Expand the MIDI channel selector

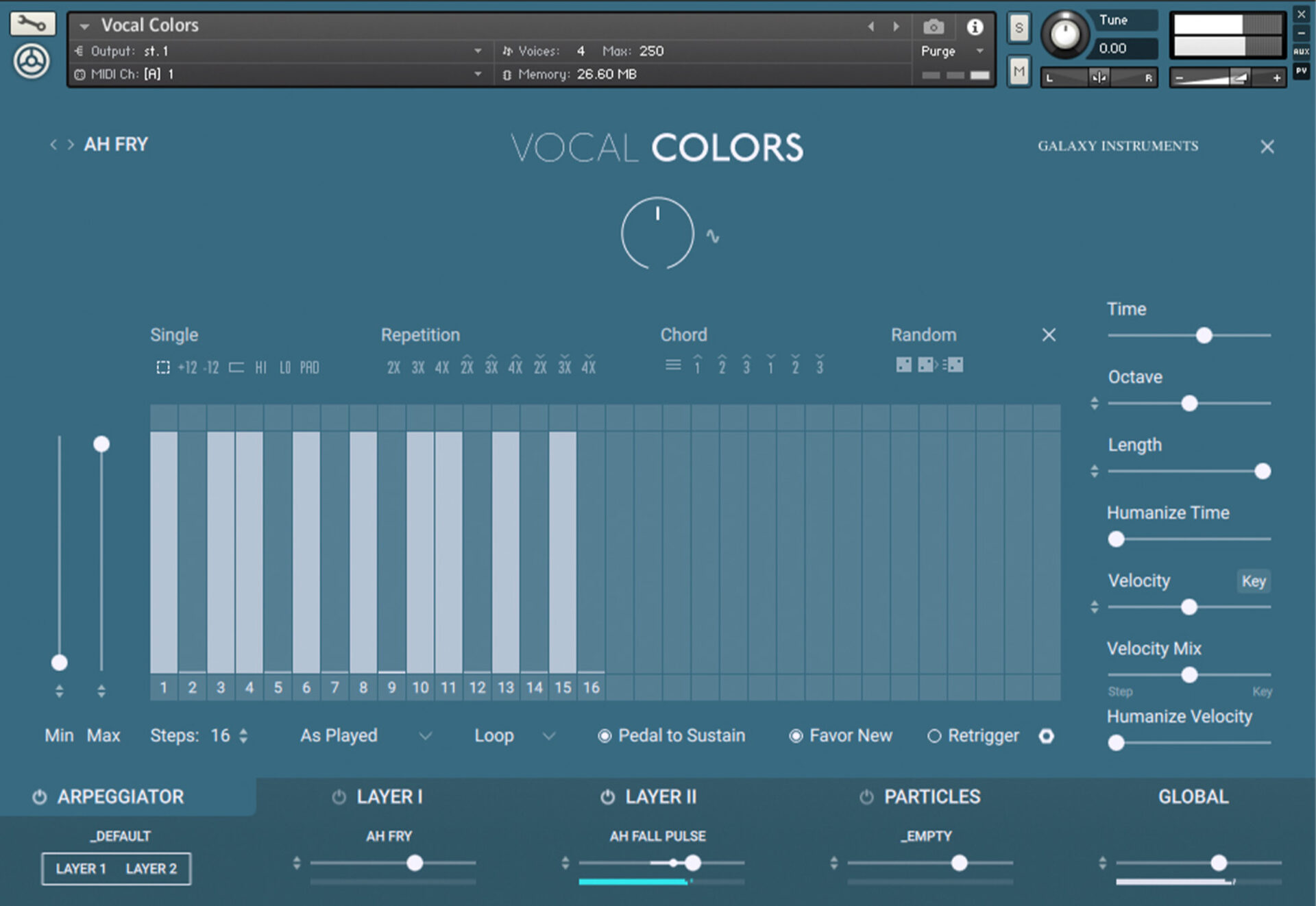pos(478,73)
